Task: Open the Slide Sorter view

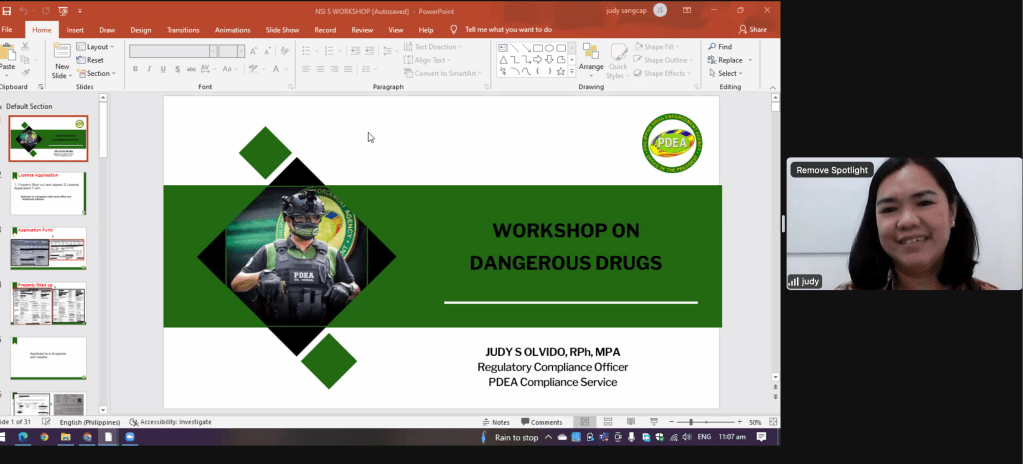Action: pyautogui.click(x=607, y=422)
